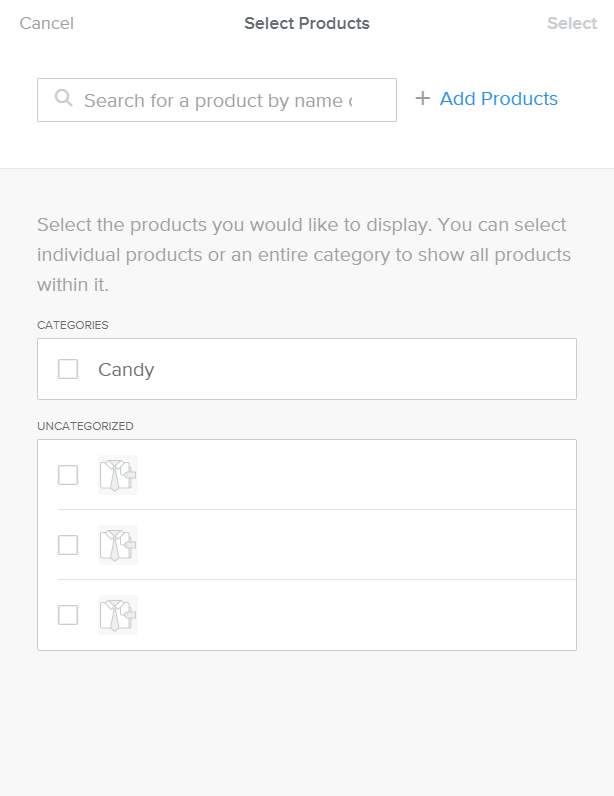Tick the Candy category checkbox
The height and width of the screenshot is (796, 614).
pos(68,369)
